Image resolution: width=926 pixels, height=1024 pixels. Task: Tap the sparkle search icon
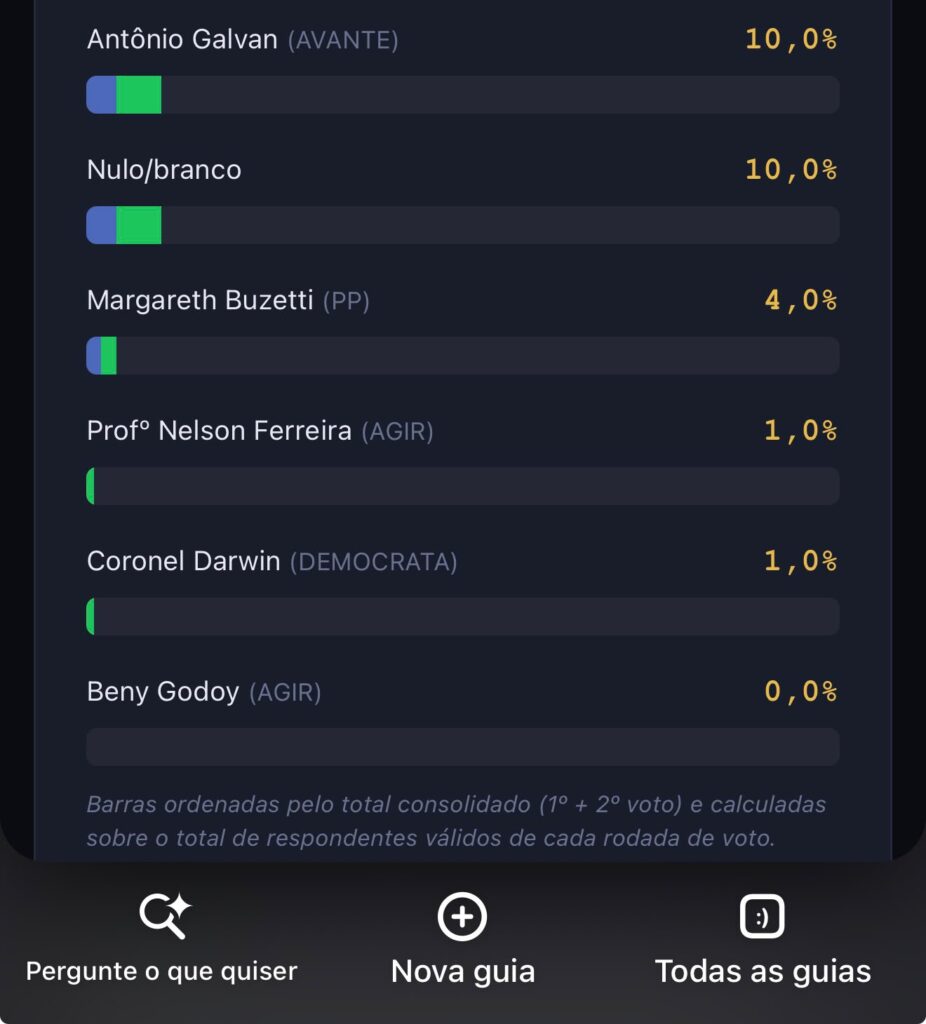coord(165,916)
